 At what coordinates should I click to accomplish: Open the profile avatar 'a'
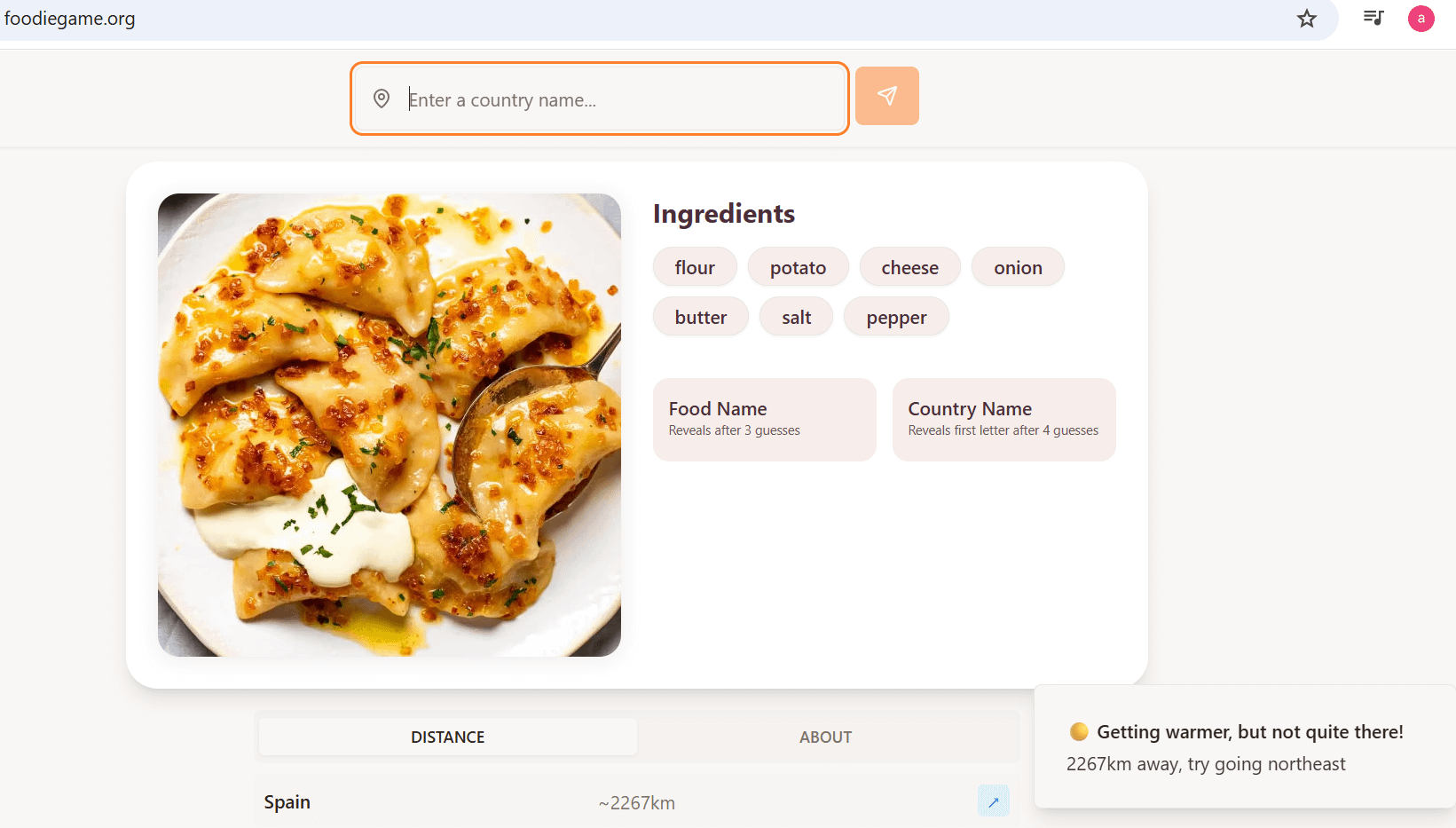tap(1421, 19)
